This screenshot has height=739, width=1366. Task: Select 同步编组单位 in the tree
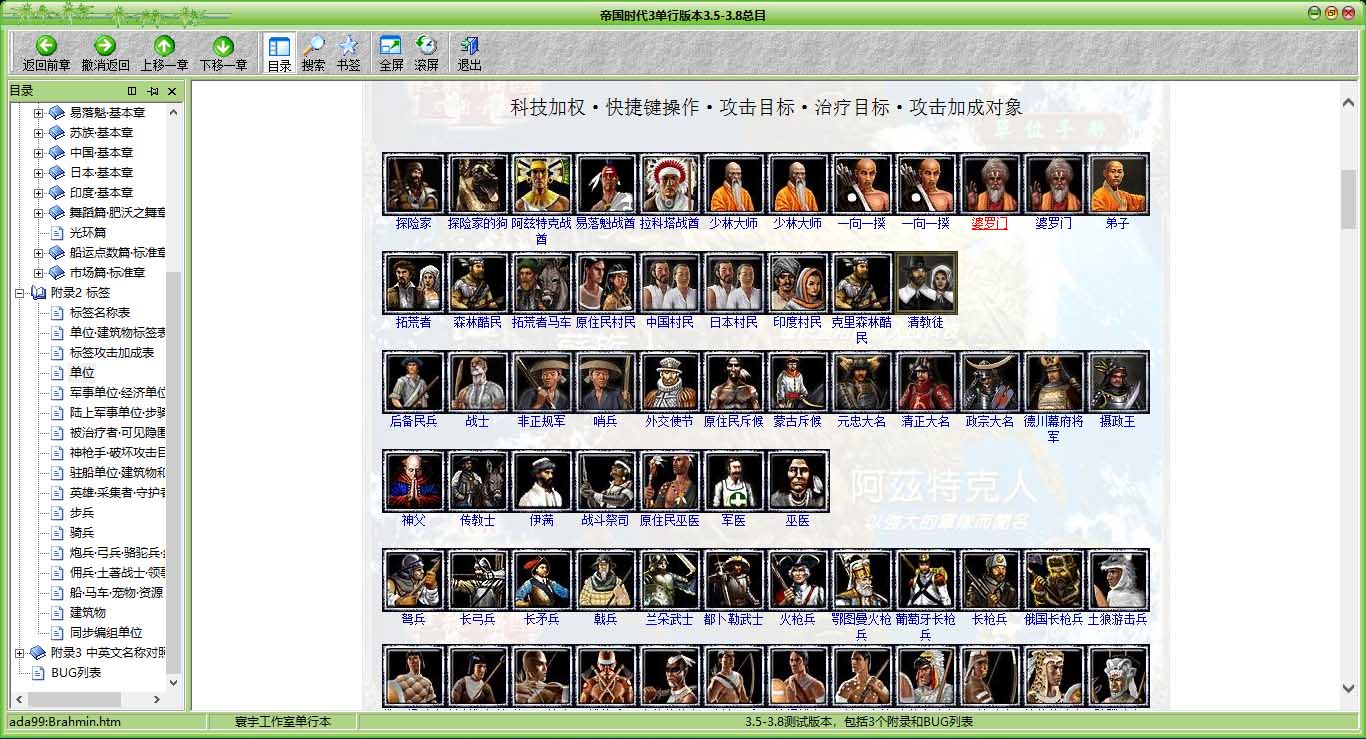[106, 632]
